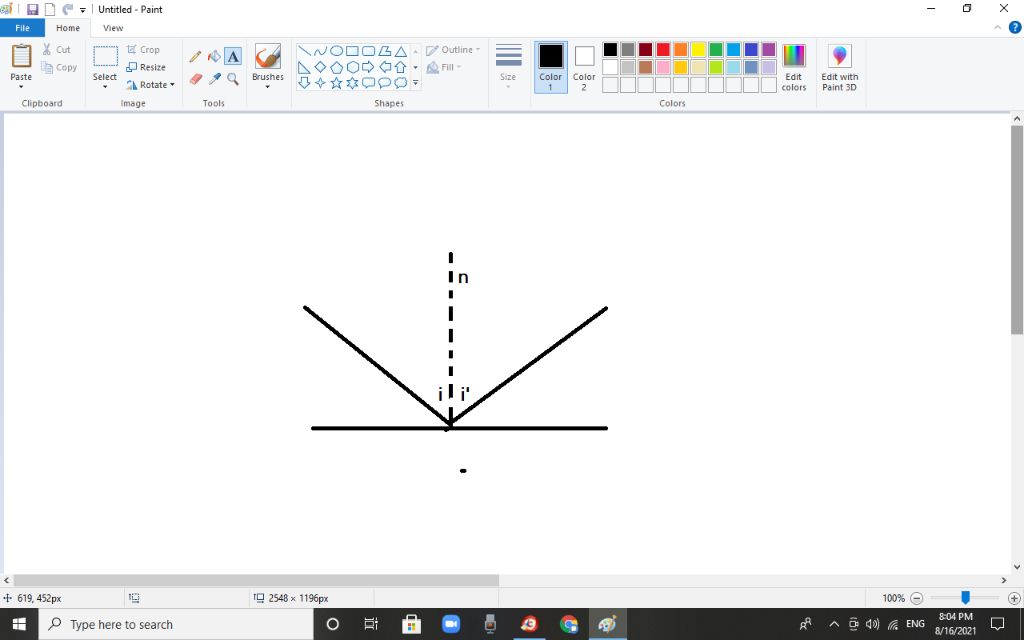
Task: Select the Color picker eyedropper tool
Action: tap(214, 79)
